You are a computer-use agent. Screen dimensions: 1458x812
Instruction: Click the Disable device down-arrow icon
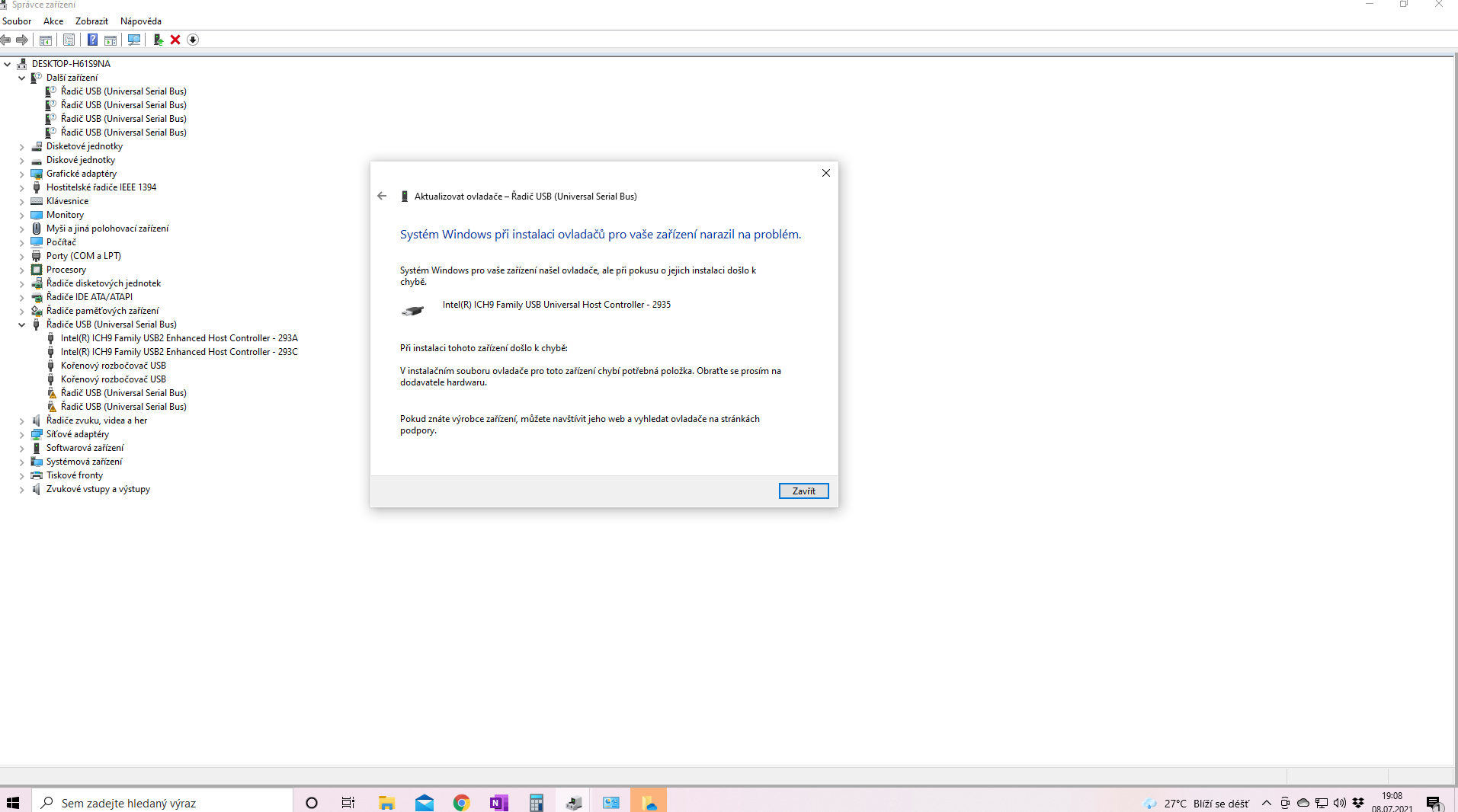click(193, 40)
